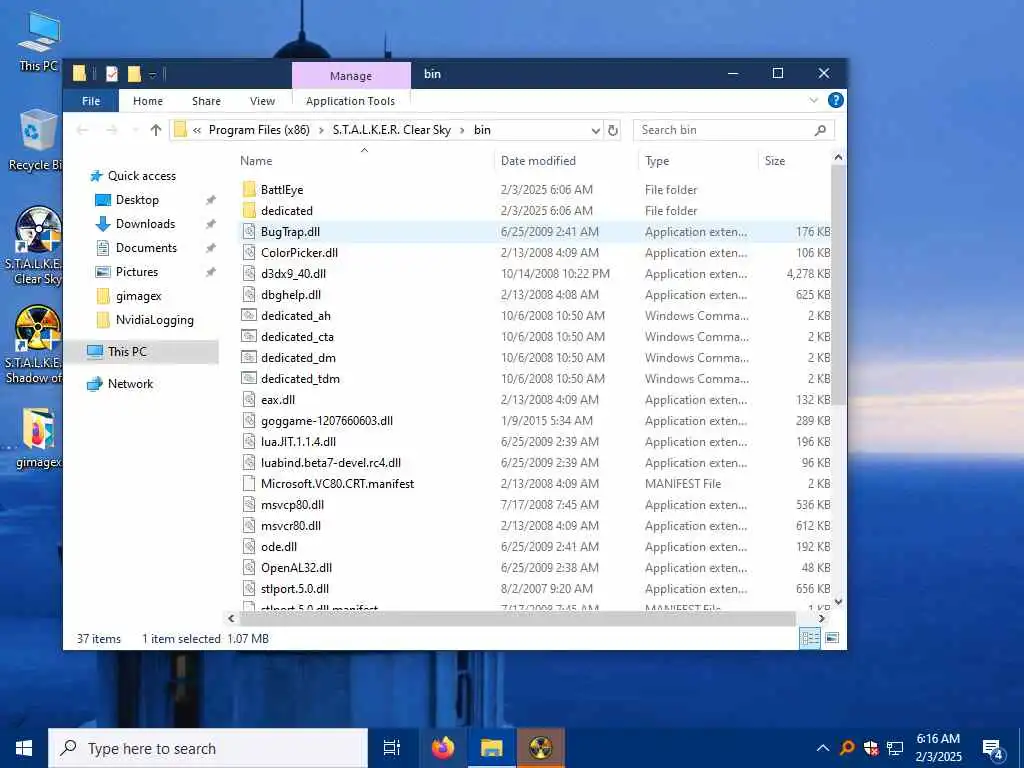
Task: Select file stlport.5.0.dll
Action: [x=295, y=588]
